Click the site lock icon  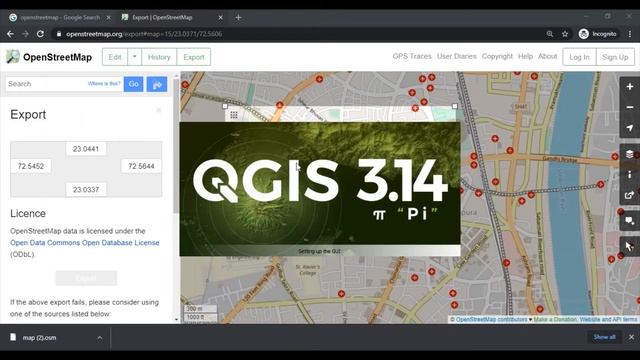pos(59,34)
